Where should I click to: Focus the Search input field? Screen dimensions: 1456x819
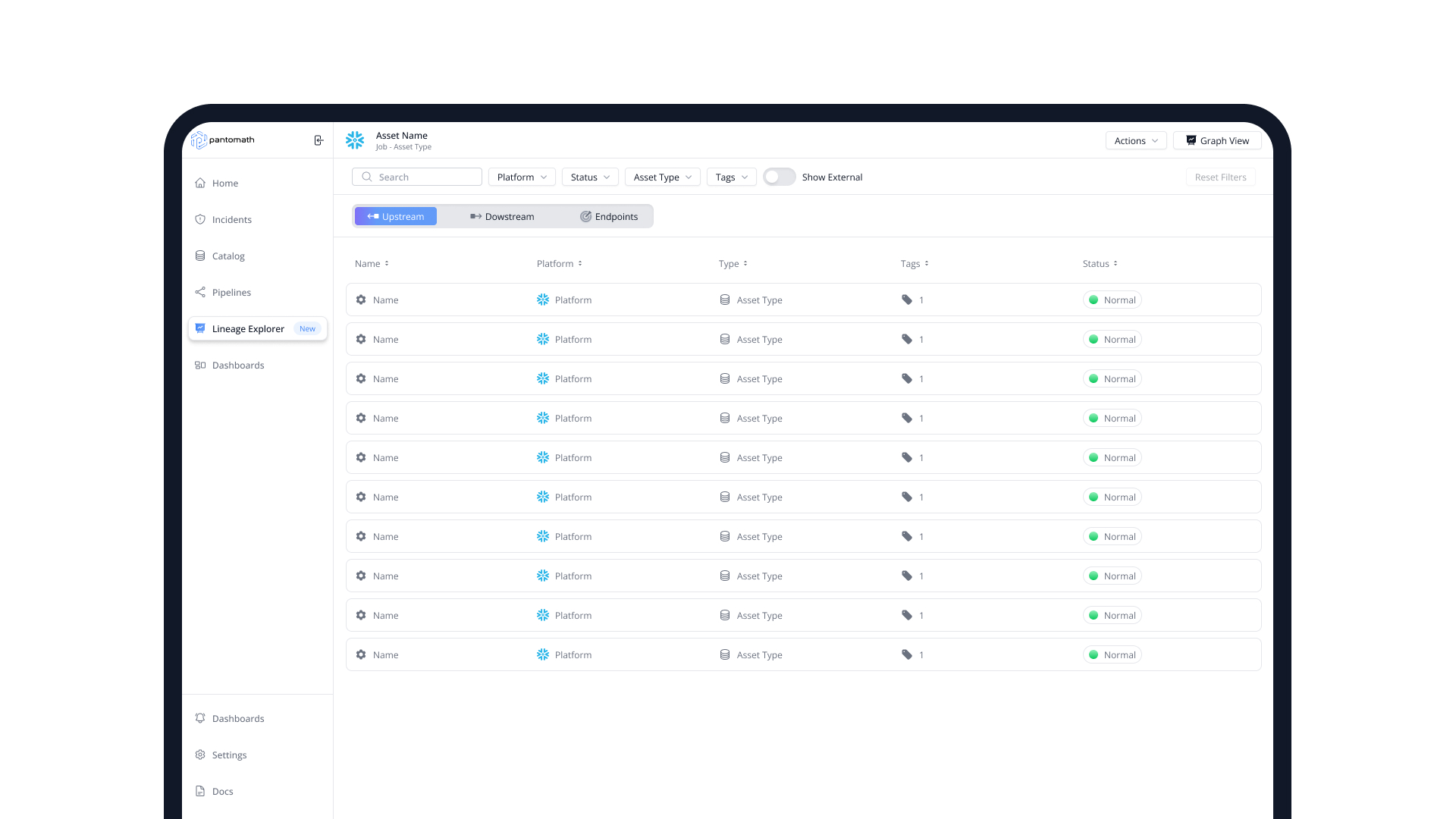coord(417,177)
